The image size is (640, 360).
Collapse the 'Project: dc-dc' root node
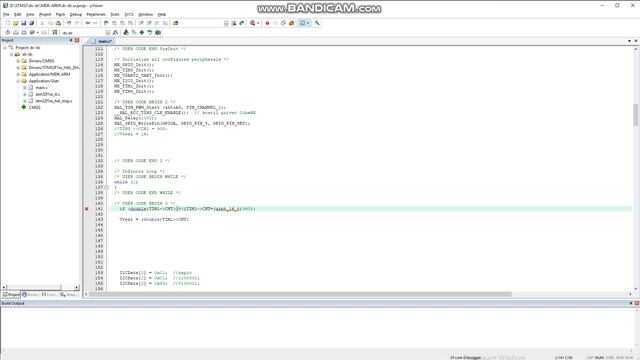pyautogui.click(x=5, y=48)
